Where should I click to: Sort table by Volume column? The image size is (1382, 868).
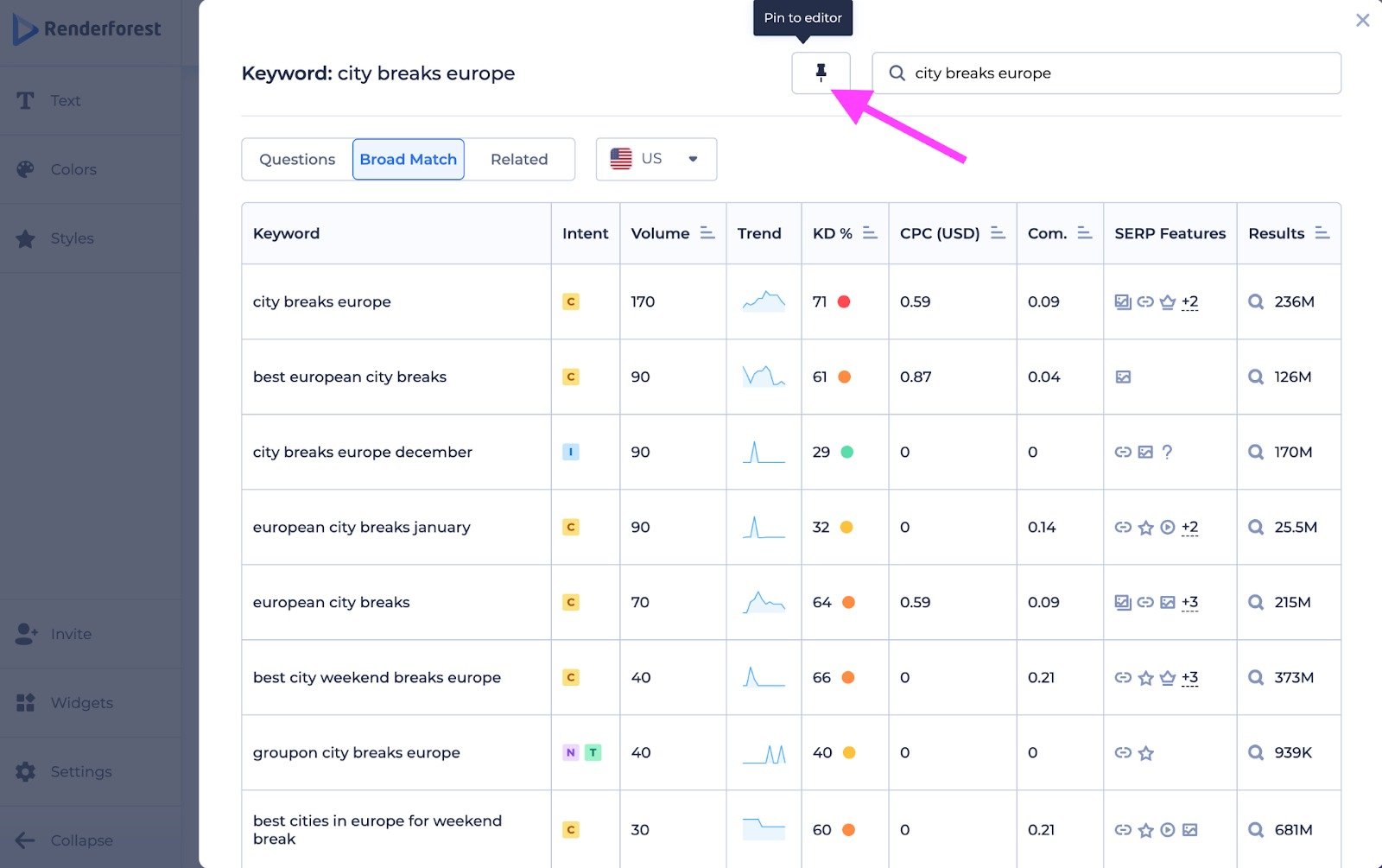click(707, 233)
